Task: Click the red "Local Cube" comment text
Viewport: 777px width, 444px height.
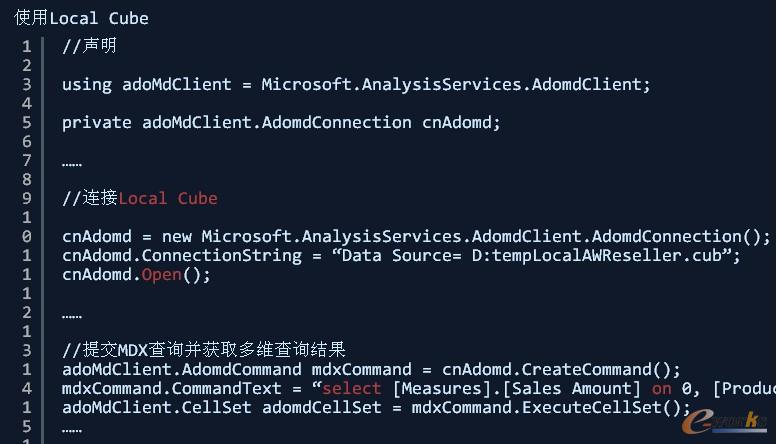Action: 167,198
